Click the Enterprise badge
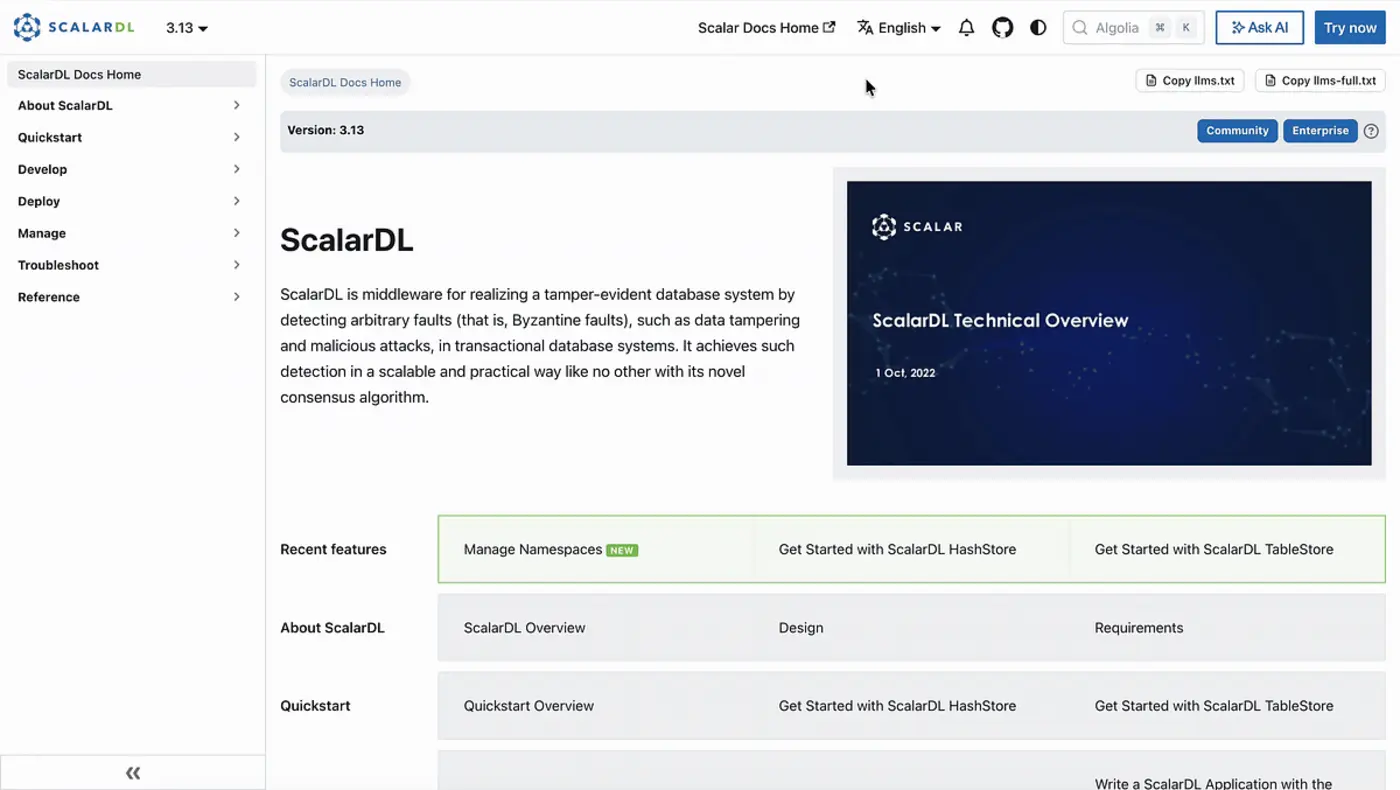 pos(1320,131)
